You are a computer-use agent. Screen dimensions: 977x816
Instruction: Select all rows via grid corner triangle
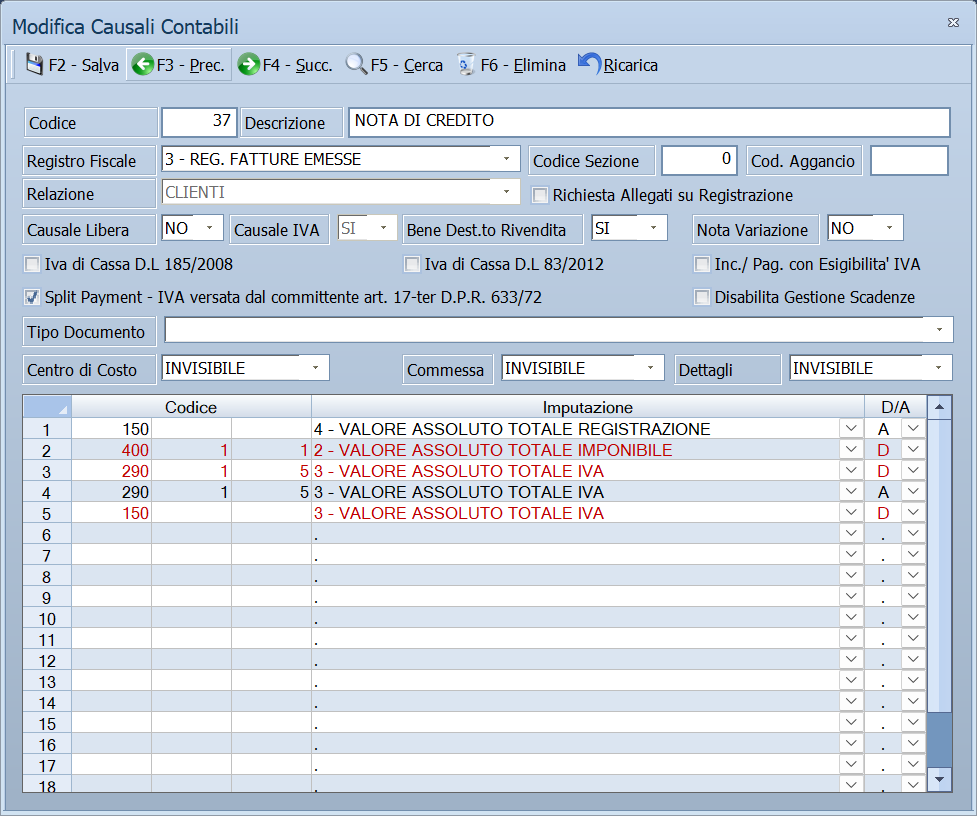click(x=47, y=407)
